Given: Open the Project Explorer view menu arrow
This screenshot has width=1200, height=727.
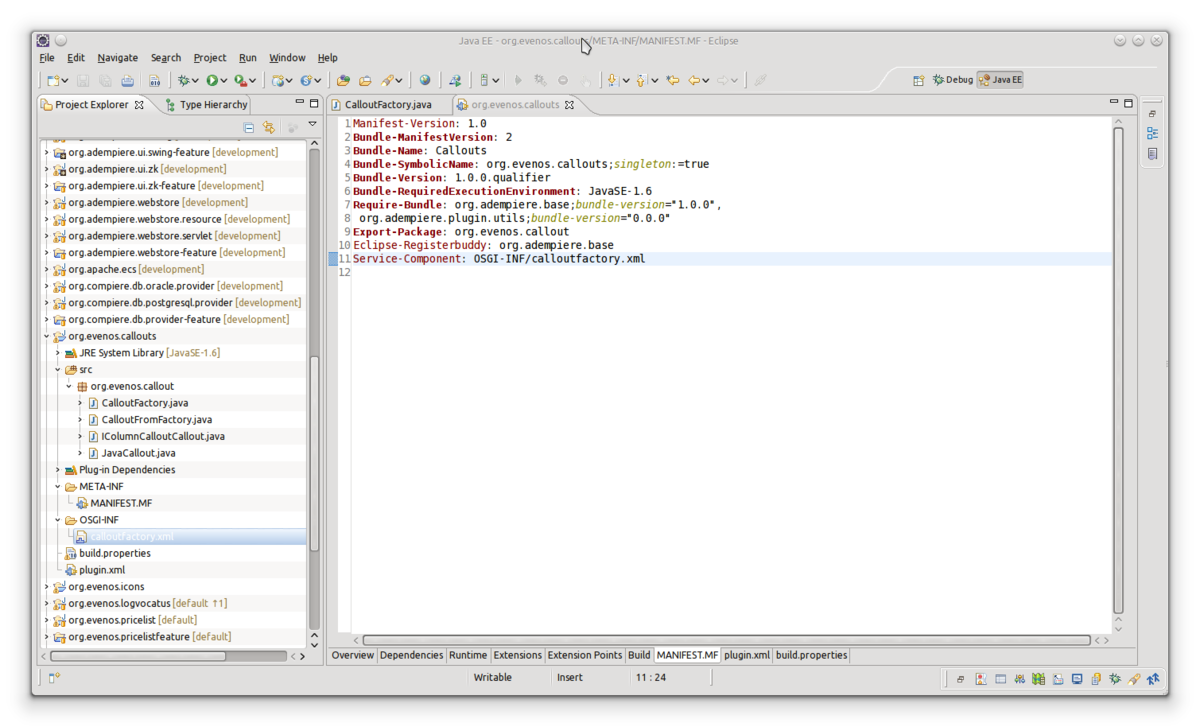Looking at the screenshot, I should (x=312, y=125).
